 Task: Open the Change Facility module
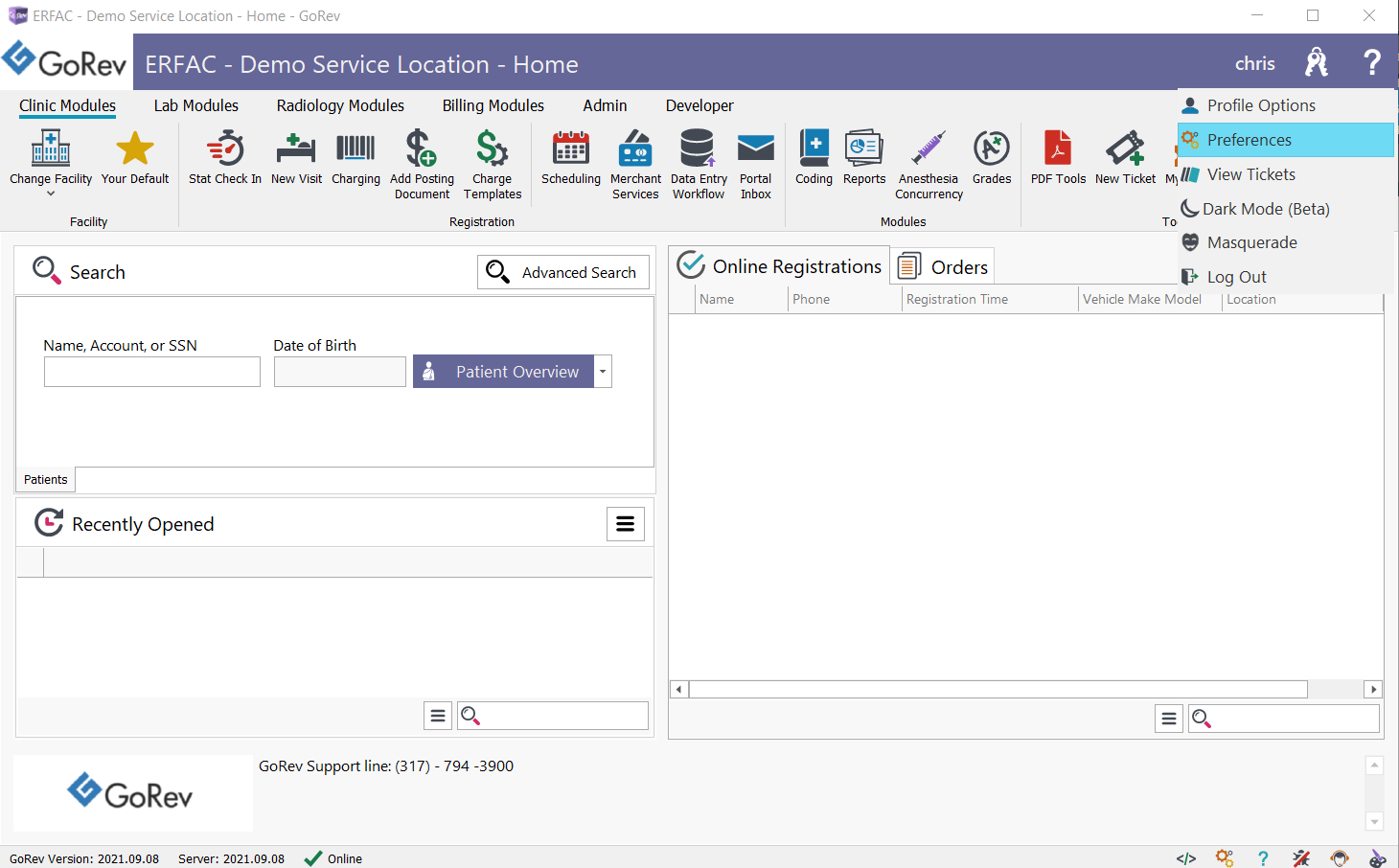point(51,158)
